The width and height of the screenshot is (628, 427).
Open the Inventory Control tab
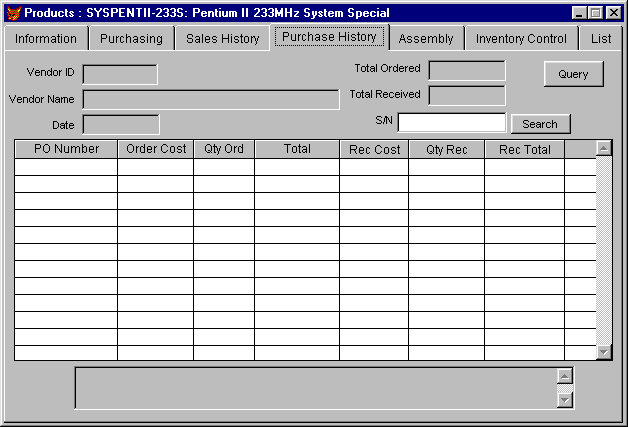tap(520, 39)
